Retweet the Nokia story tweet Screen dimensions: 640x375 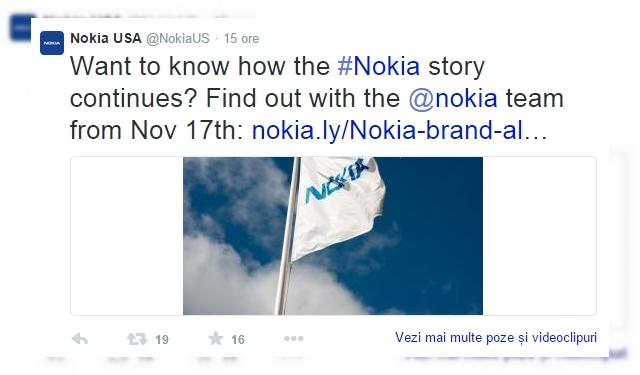click(137, 339)
